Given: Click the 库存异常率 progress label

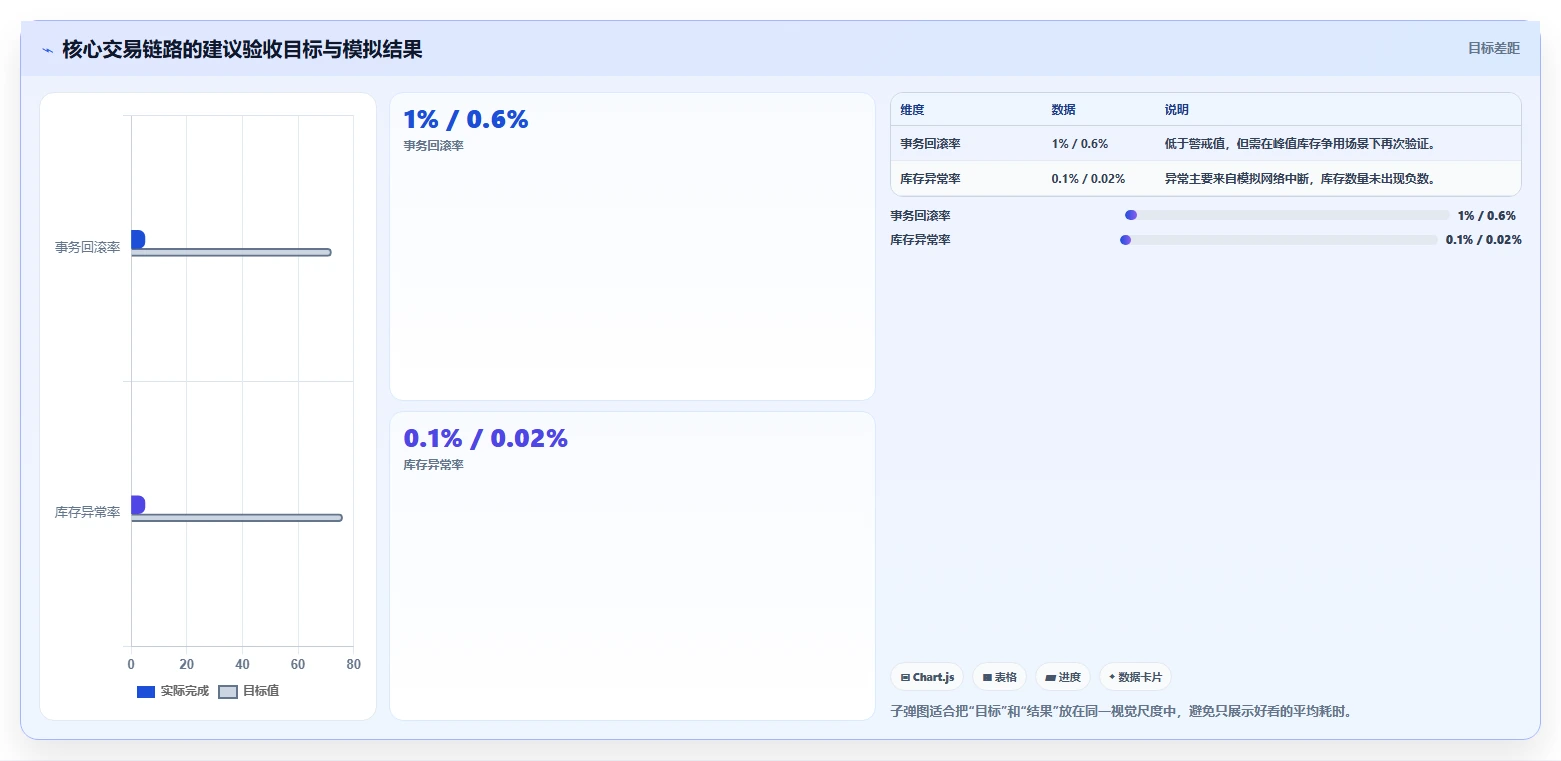Looking at the screenshot, I should (921, 240).
